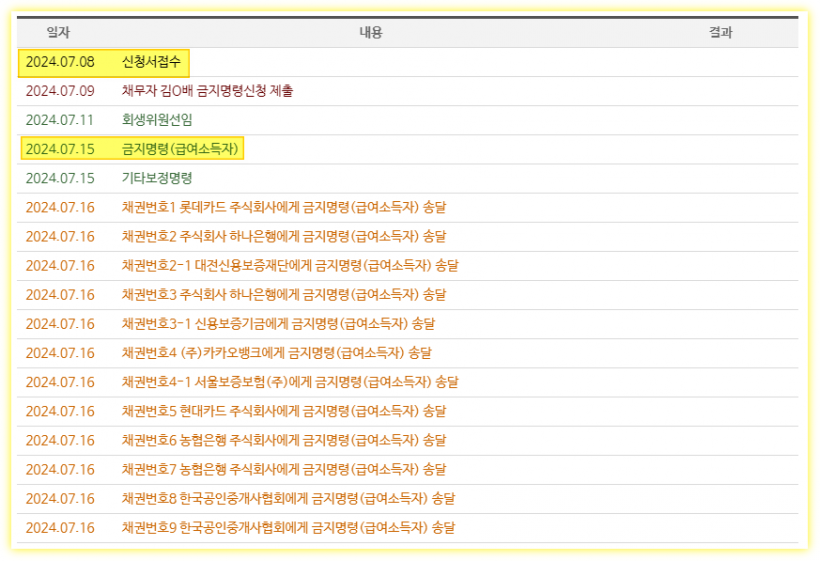The height and width of the screenshot is (561, 820).
Task: Click the date in the 채권번호4 카카오뱅크 row
Action: coord(60,353)
